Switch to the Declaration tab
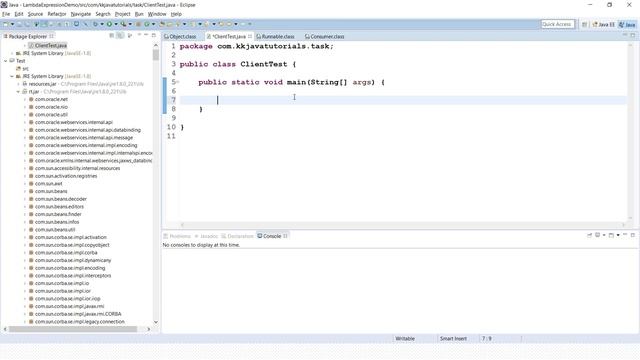Screen dimensions: 640x360 [238, 236]
